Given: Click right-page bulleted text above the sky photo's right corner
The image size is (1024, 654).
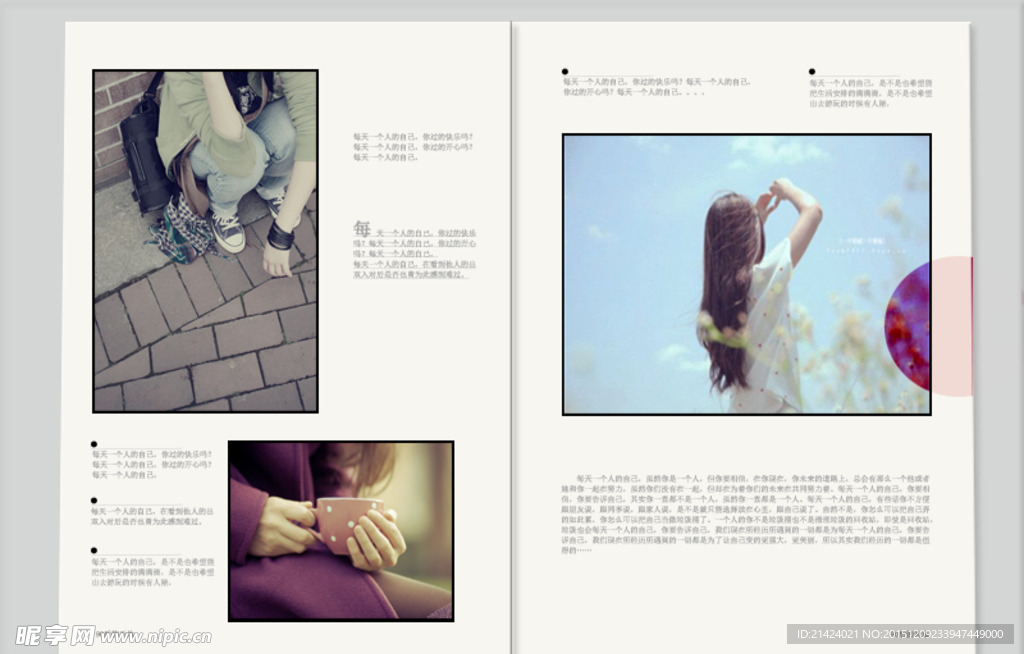Looking at the screenshot, I should [x=871, y=93].
